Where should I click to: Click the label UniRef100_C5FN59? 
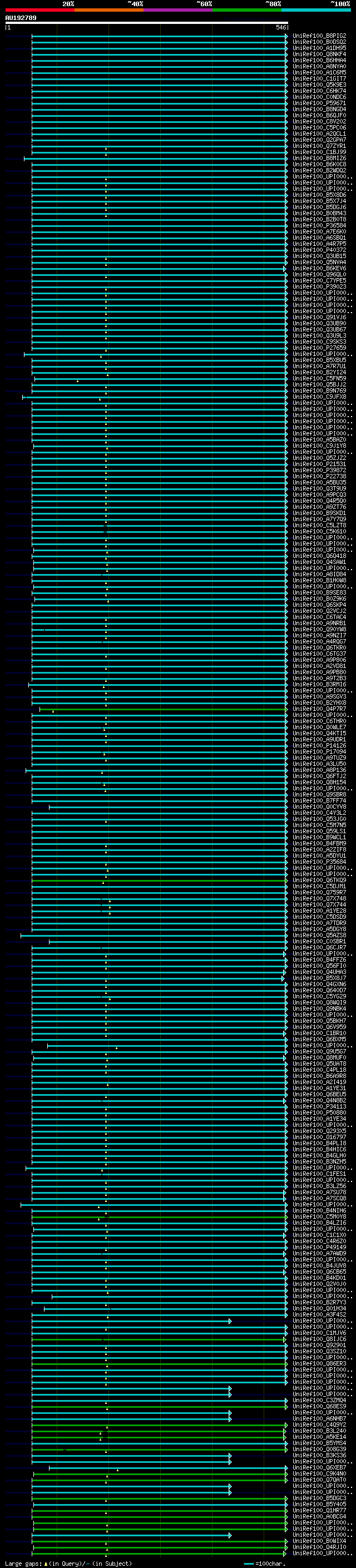(319, 379)
